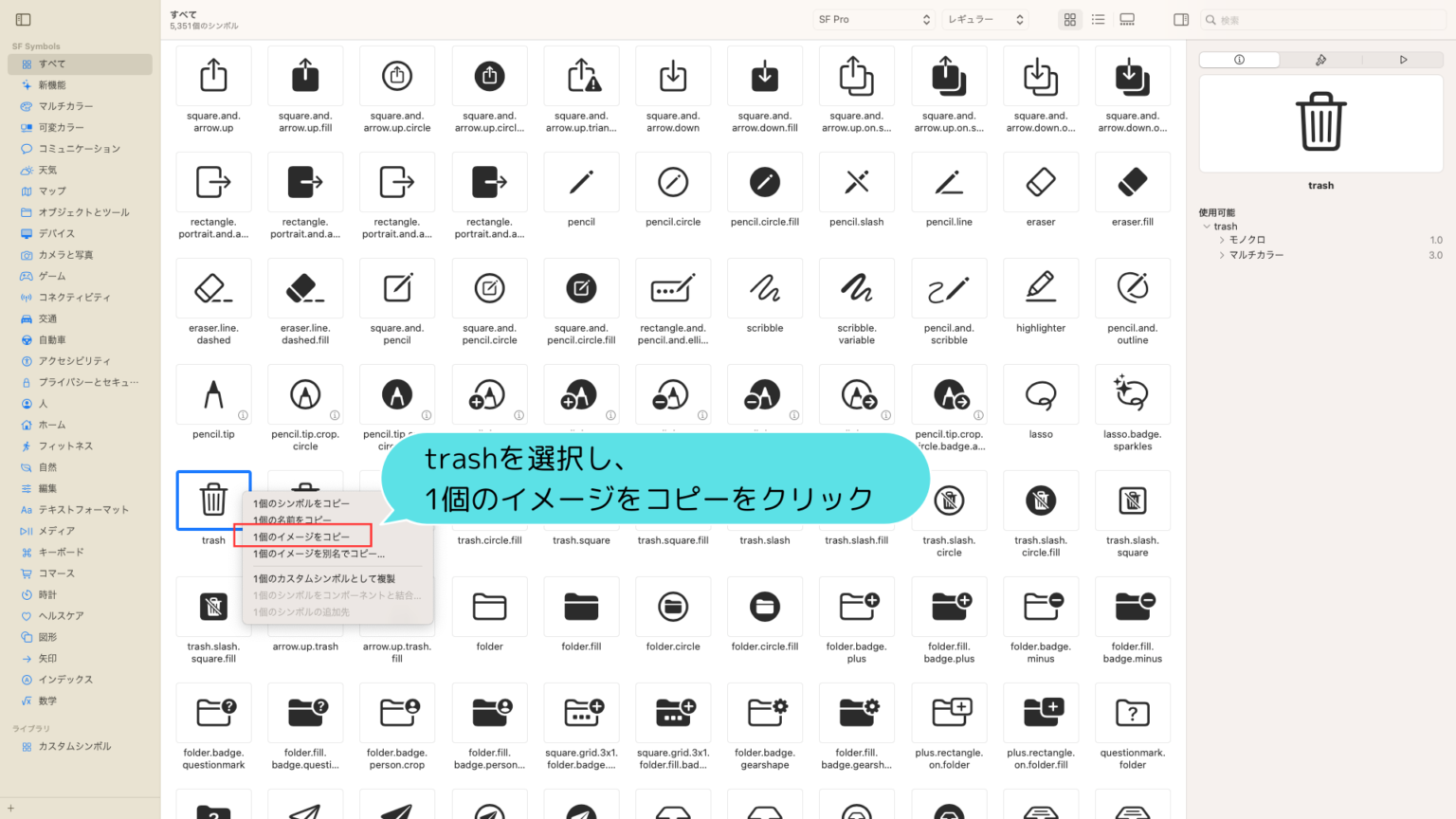The height and width of the screenshot is (819, 1456).
Task: Open the マルチカラー category in the sidebar
Action: click(52, 106)
